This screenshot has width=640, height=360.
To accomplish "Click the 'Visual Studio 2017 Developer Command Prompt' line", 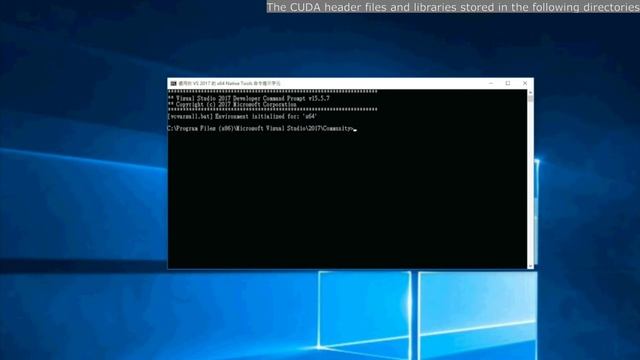I will [249, 98].
